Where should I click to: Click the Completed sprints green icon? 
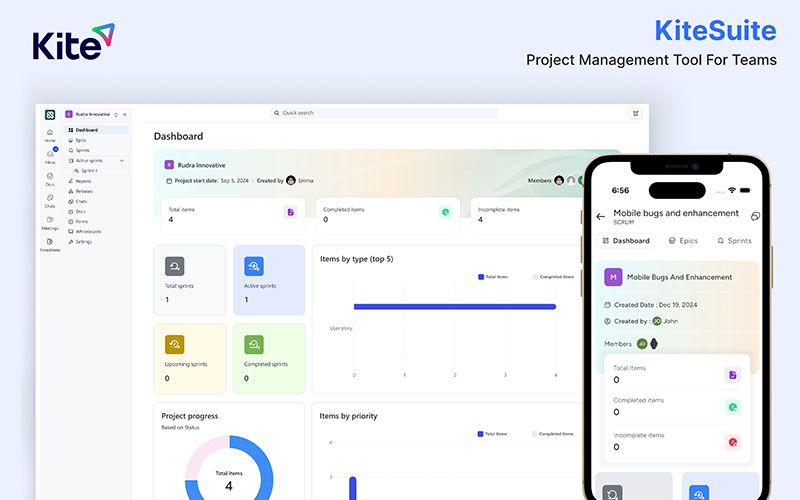click(254, 344)
